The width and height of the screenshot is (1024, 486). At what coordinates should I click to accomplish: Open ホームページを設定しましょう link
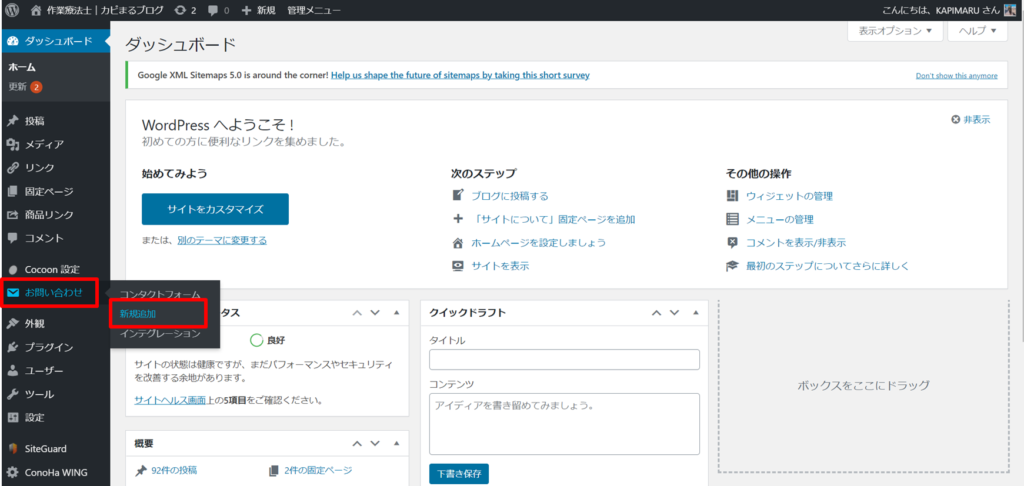coord(539,243)
